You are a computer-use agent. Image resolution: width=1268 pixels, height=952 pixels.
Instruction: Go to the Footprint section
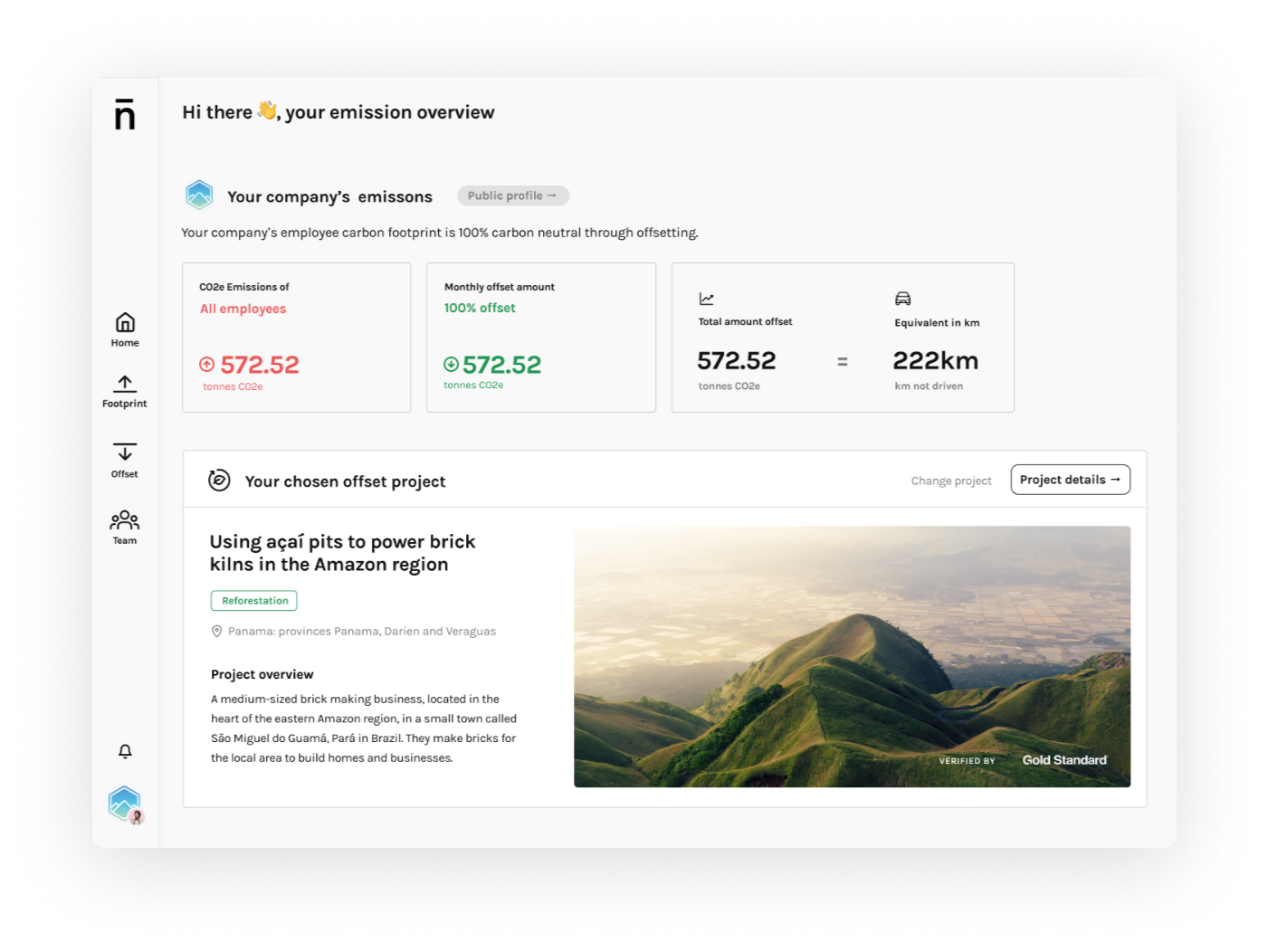[x=125, y=391]
